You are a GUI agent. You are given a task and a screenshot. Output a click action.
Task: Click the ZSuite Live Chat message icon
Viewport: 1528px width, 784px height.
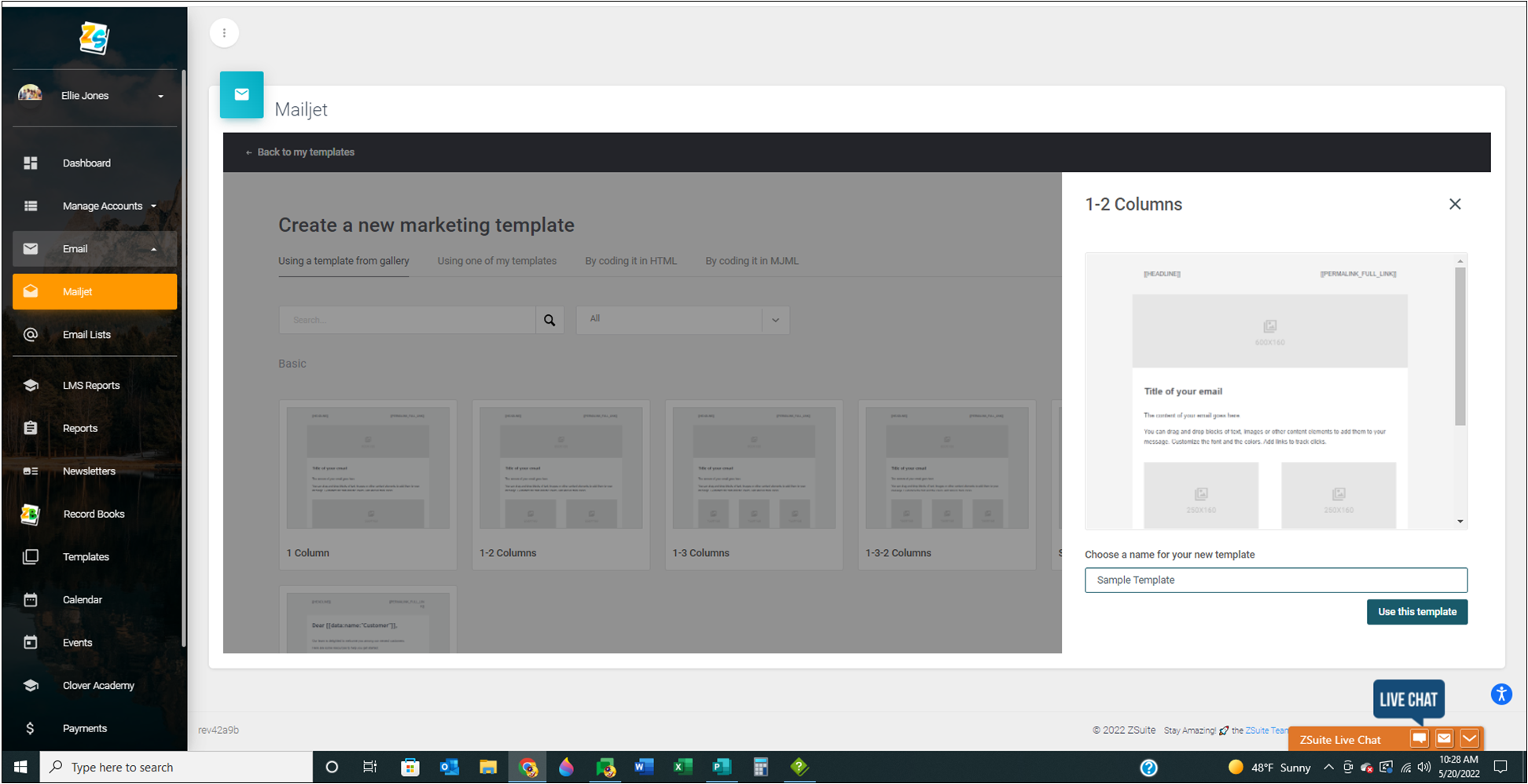pyautogui.click(x=1419, y=738)
